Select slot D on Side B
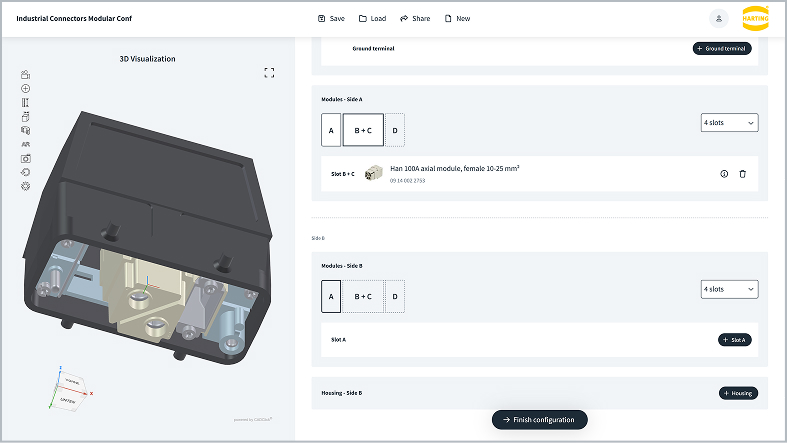The height and width of the screenshot is (443, 787). pos(395,297)
